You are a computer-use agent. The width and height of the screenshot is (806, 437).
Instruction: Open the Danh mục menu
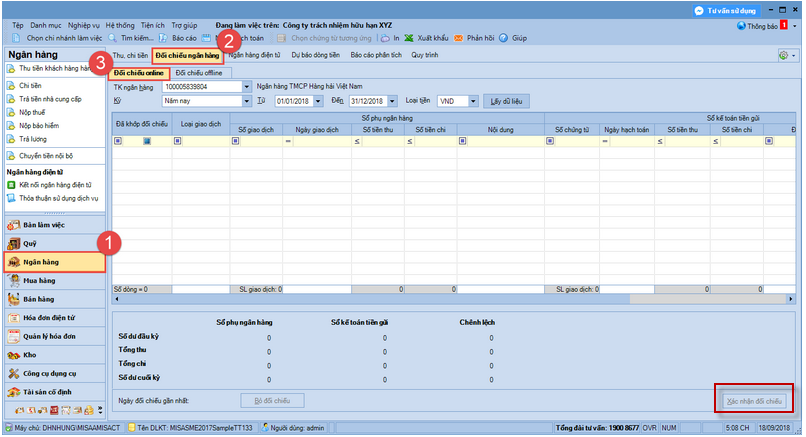tap(46, 25)
